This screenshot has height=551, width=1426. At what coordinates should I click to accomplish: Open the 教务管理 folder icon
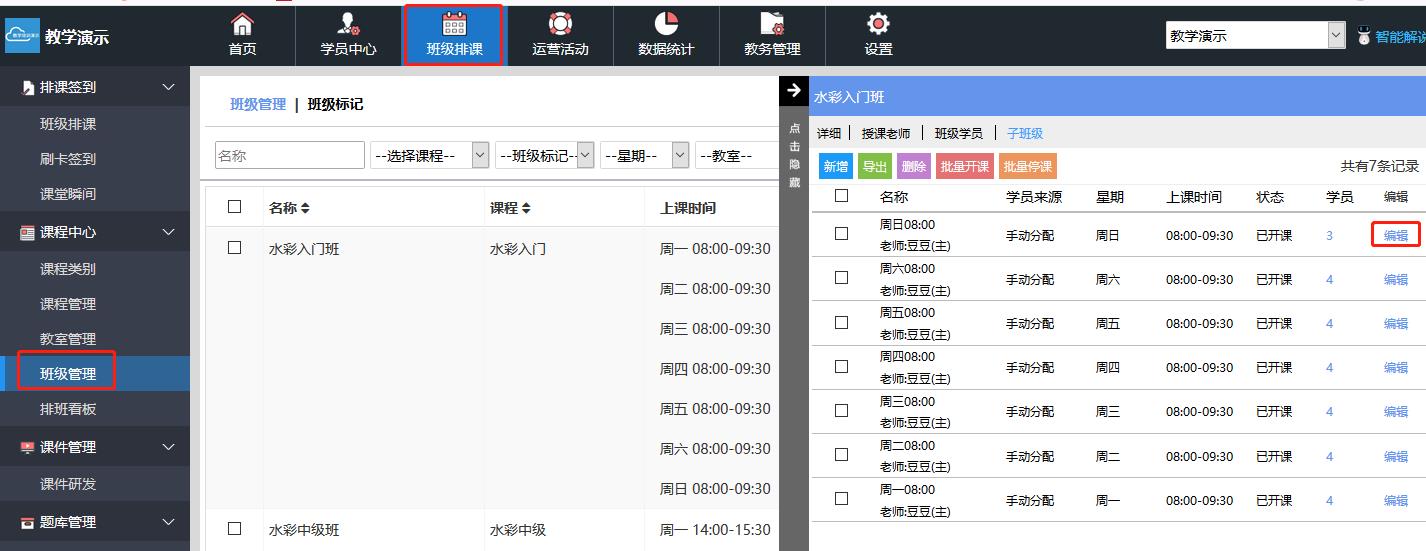(x=772, y=24)
